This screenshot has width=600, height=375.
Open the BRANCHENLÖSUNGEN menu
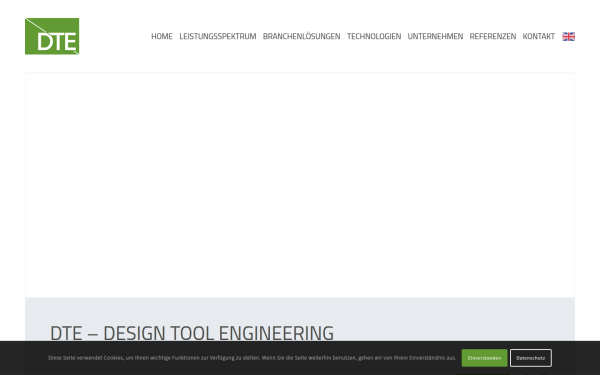[x=302, y=36]
